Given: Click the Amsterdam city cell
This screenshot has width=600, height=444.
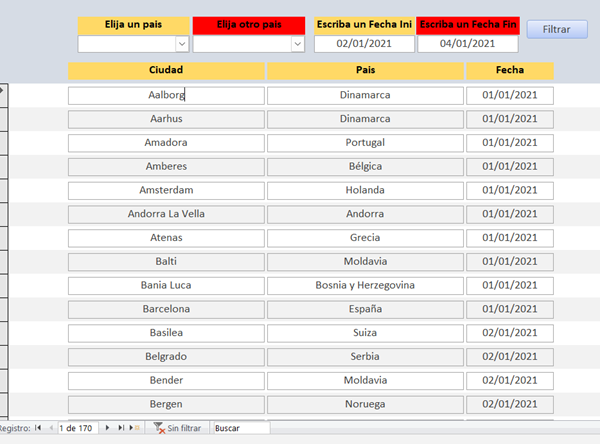Looking at the screenshot, I should pos(166,190).
